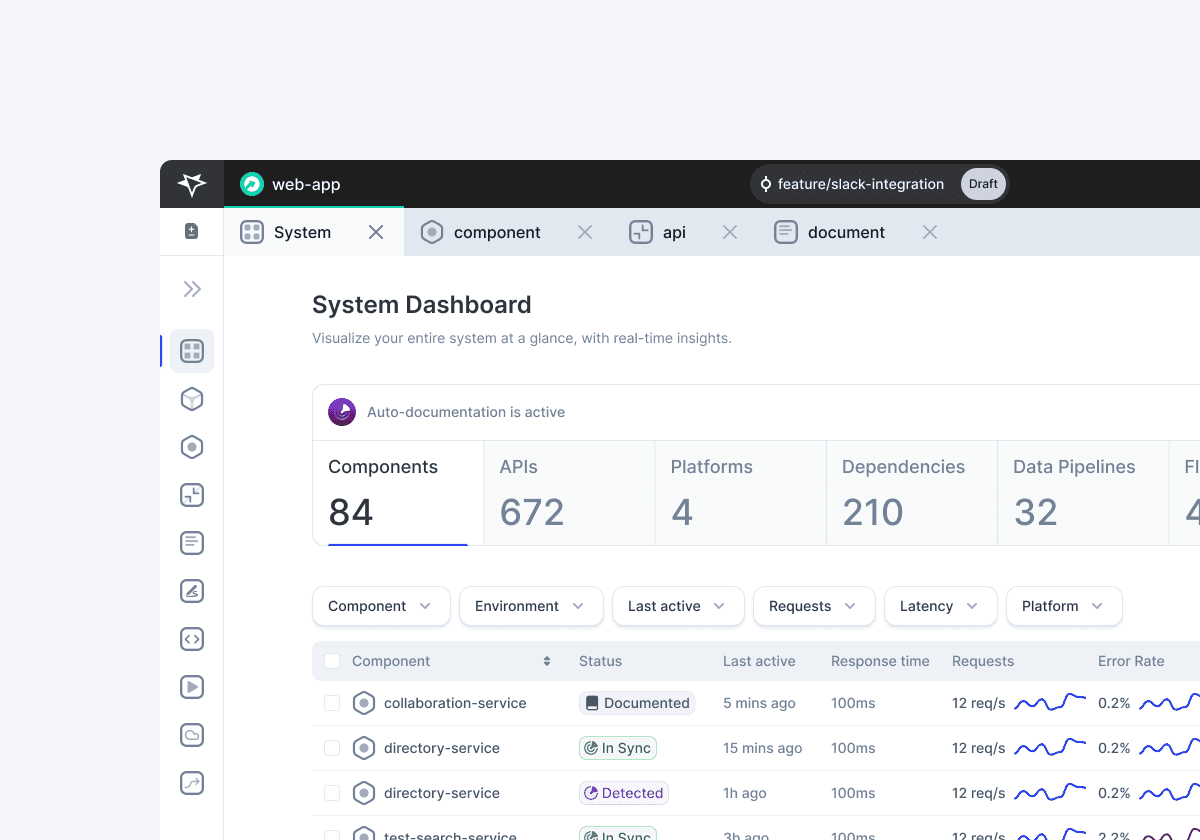Open the Latency filter dropdown
1200x840 pixels.
[941, 606]
